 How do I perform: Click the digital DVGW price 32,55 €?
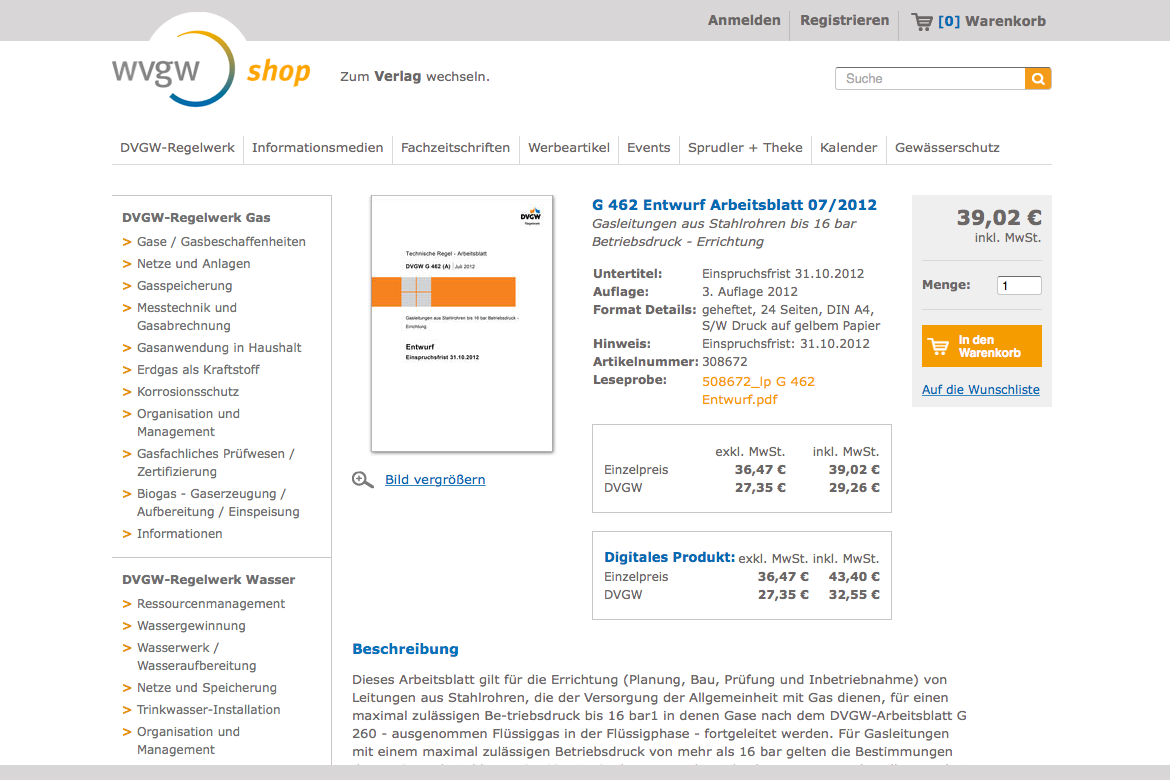(854, 595)
